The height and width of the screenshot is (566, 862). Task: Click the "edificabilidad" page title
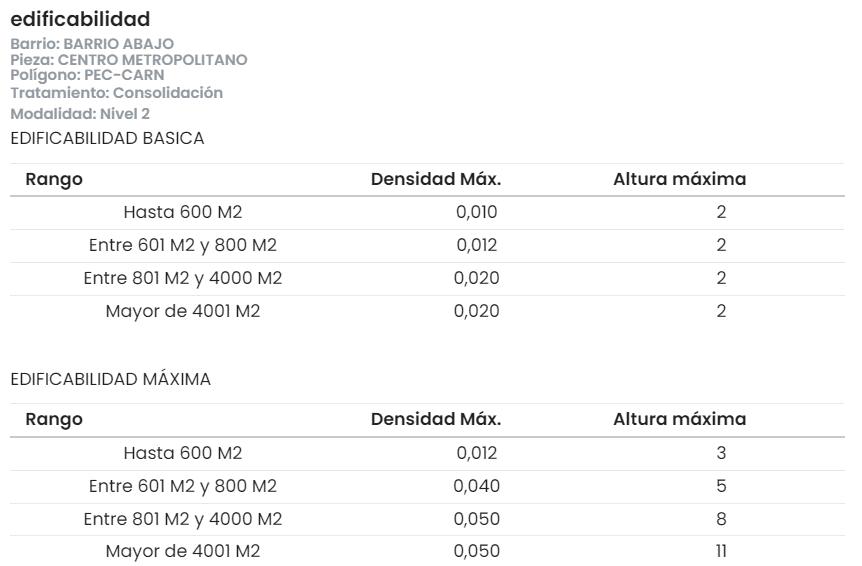(80, 19)
